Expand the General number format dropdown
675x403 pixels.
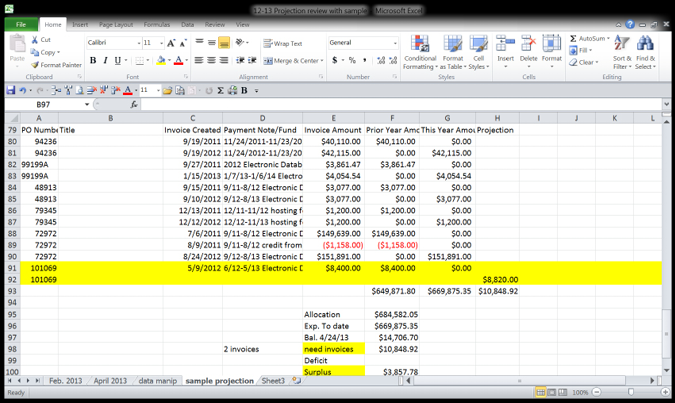point(395,43)
